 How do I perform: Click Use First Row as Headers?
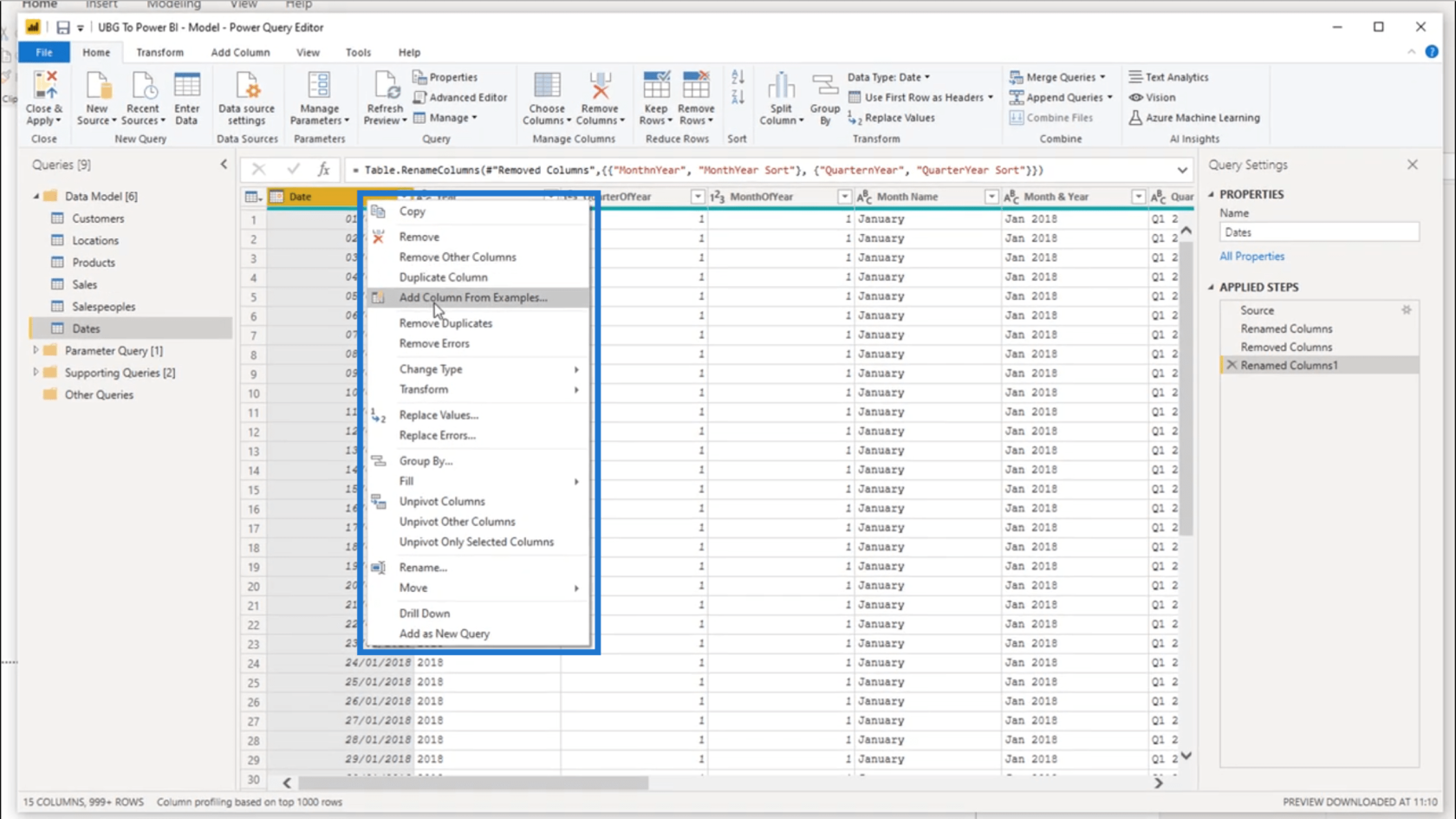tap(920, 97)
